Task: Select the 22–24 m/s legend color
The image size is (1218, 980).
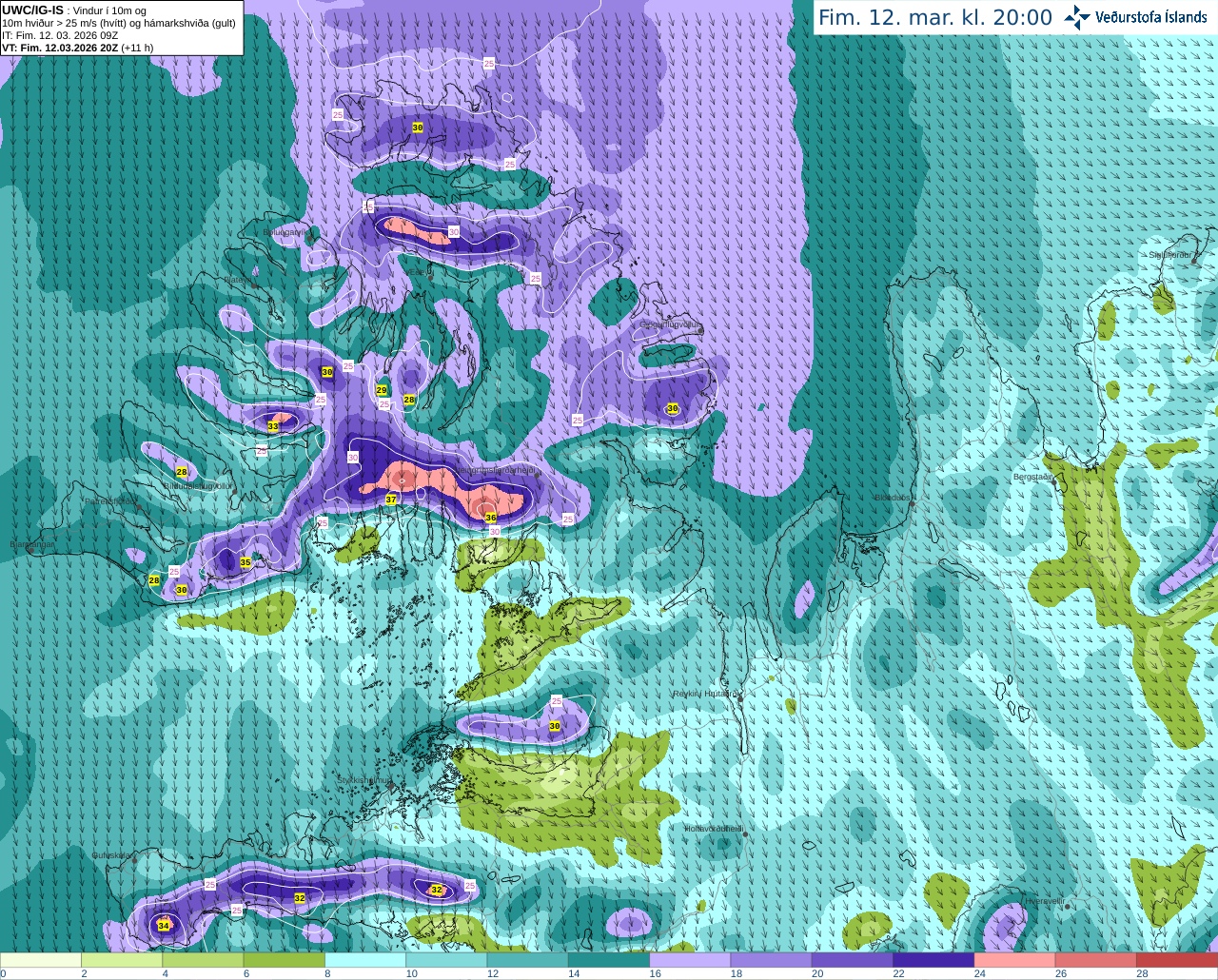Action: tap(933, 960)
